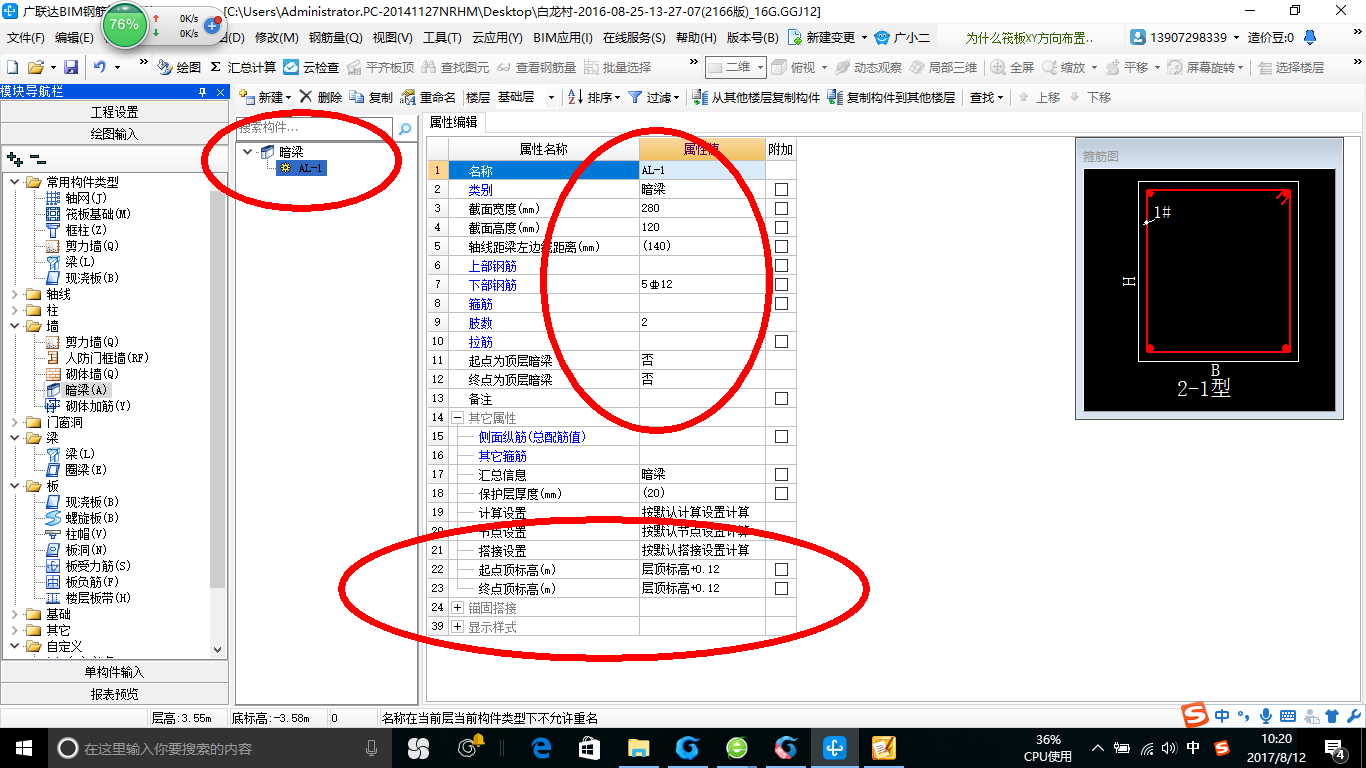Select 暗梁(A) under 墙
1366x768 pixels.
coord(77,390)
